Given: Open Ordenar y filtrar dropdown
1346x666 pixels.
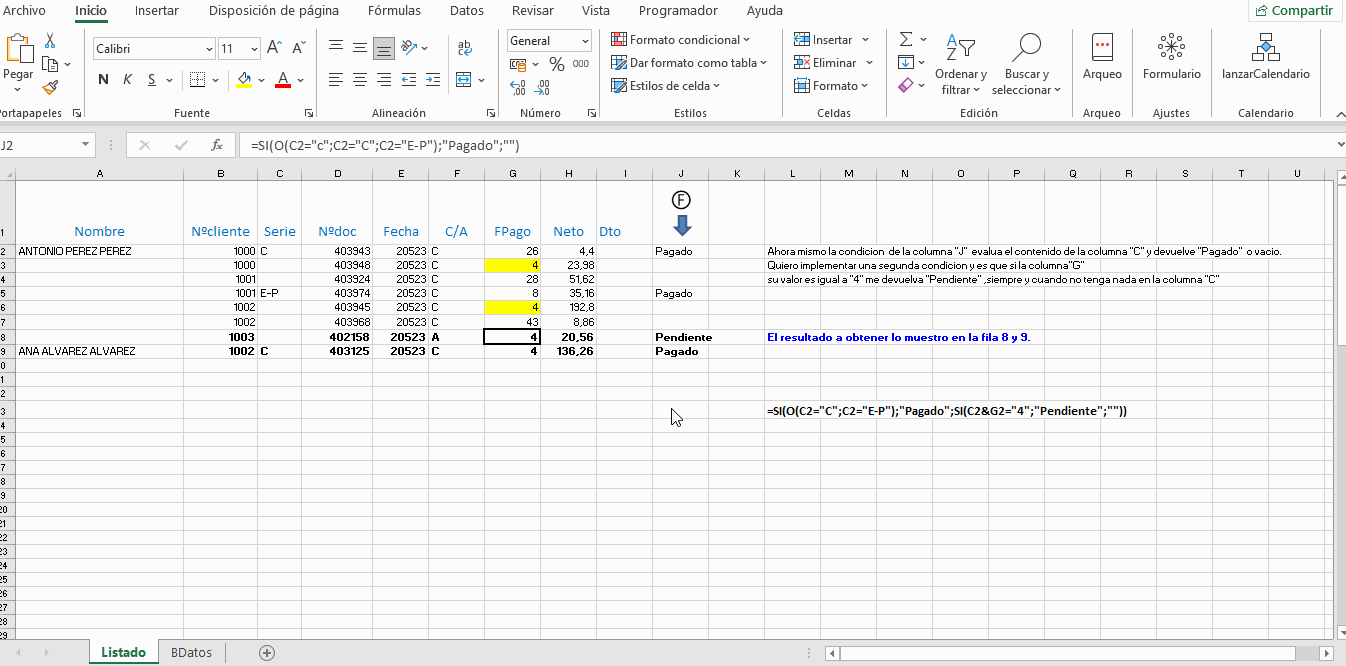Looking at the screenshot, I should (x=961, y=64).
